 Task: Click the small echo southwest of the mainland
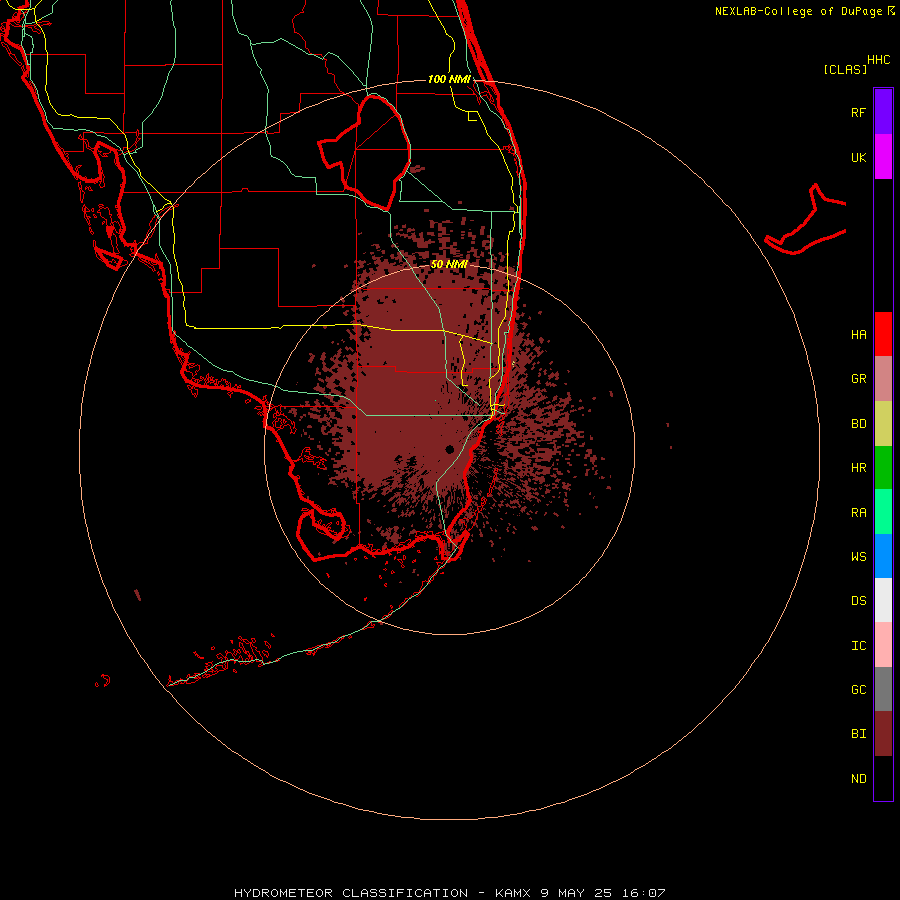(138, 595)
